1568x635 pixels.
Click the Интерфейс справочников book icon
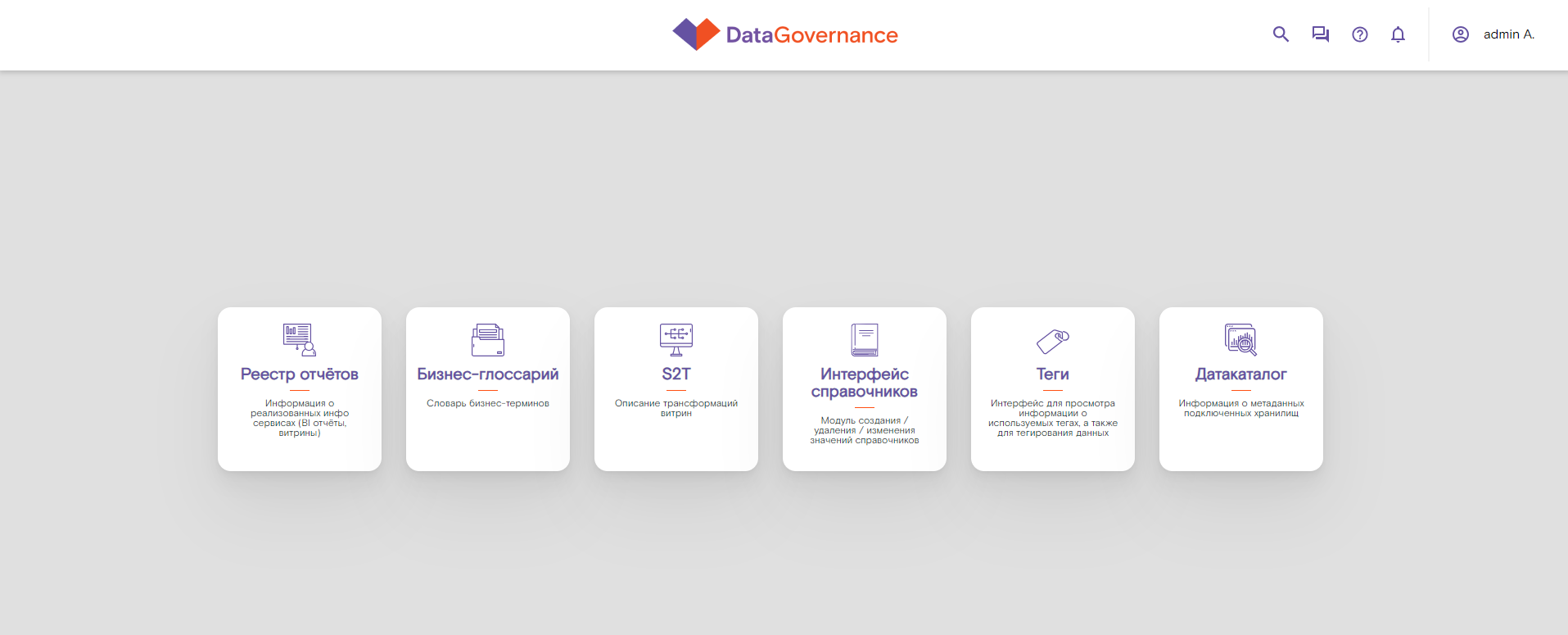(865, 339)
